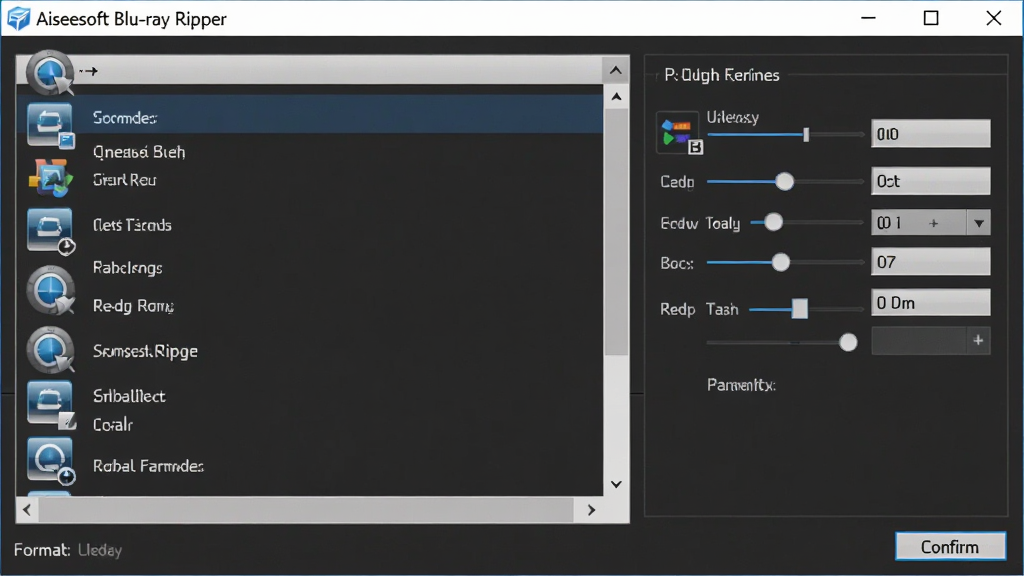Select the Qneasd Bieh entry

point(139,152)
